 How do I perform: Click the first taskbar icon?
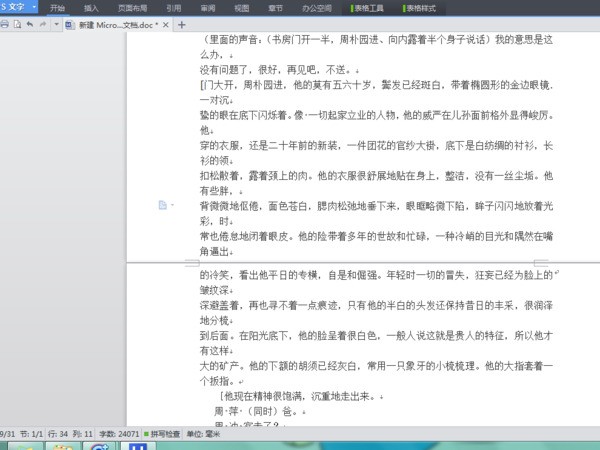pyautogui.click(x=25, y=446)
